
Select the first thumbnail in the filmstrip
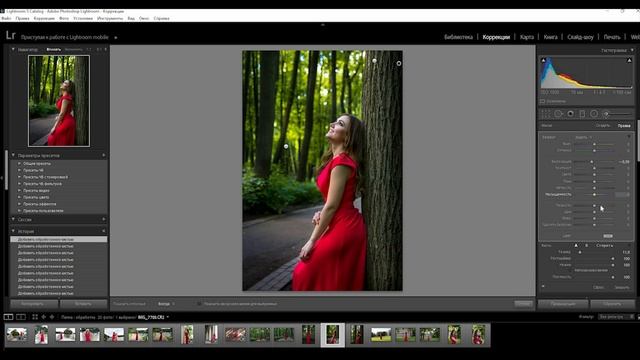(17, 334)
